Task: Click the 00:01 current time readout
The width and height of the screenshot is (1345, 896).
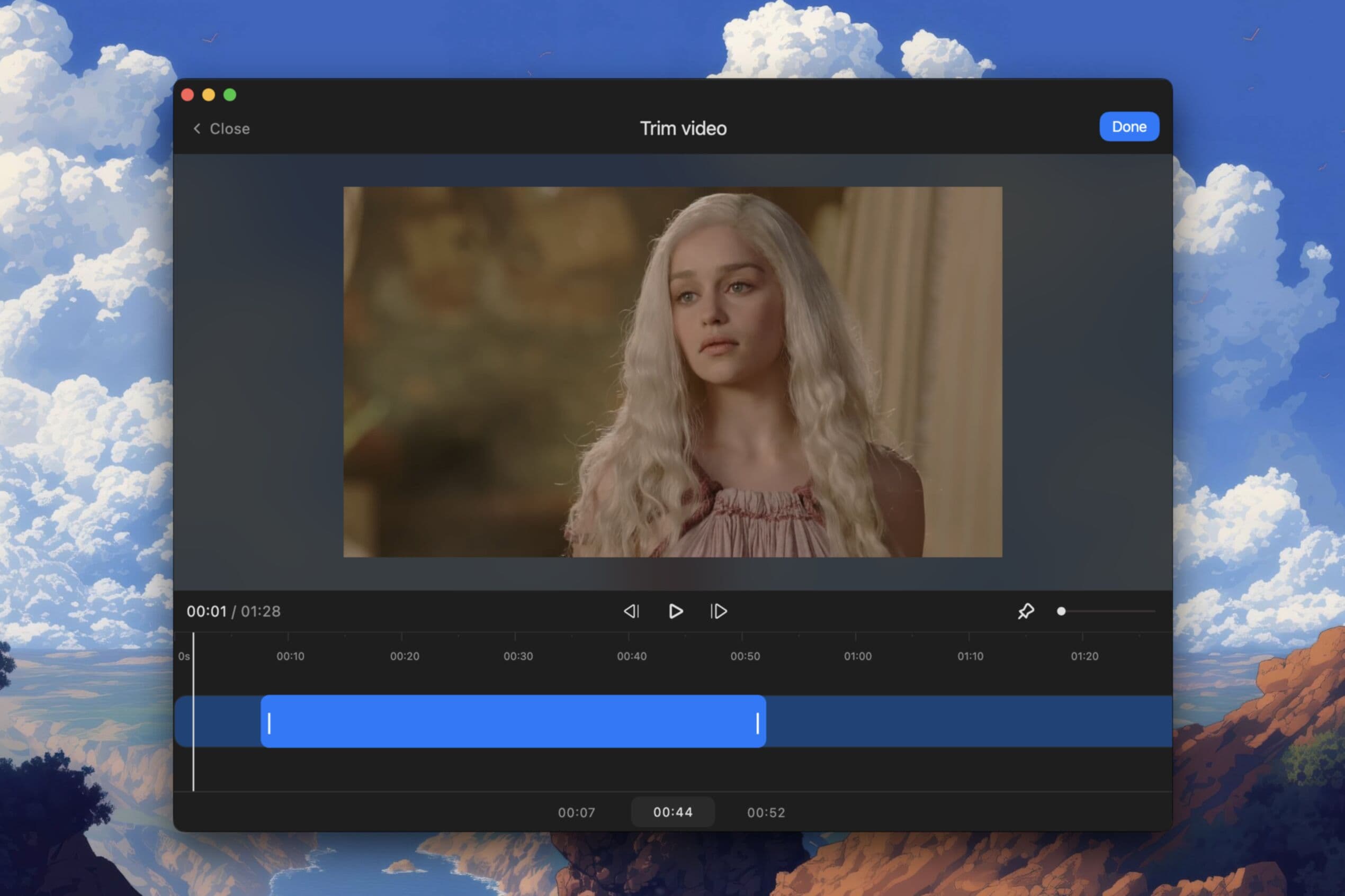Action: pyautogui.click(x=207, y=611)
